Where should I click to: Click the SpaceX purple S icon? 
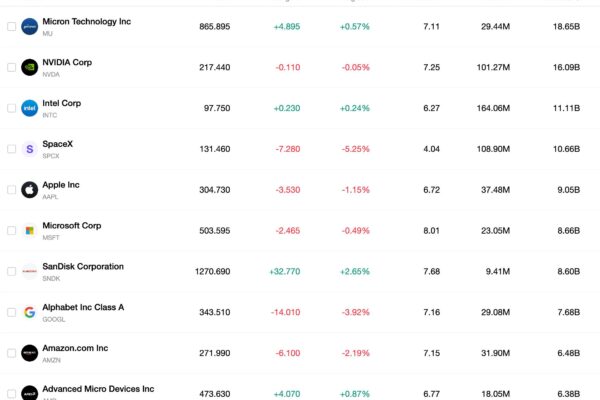click(29, 149)
